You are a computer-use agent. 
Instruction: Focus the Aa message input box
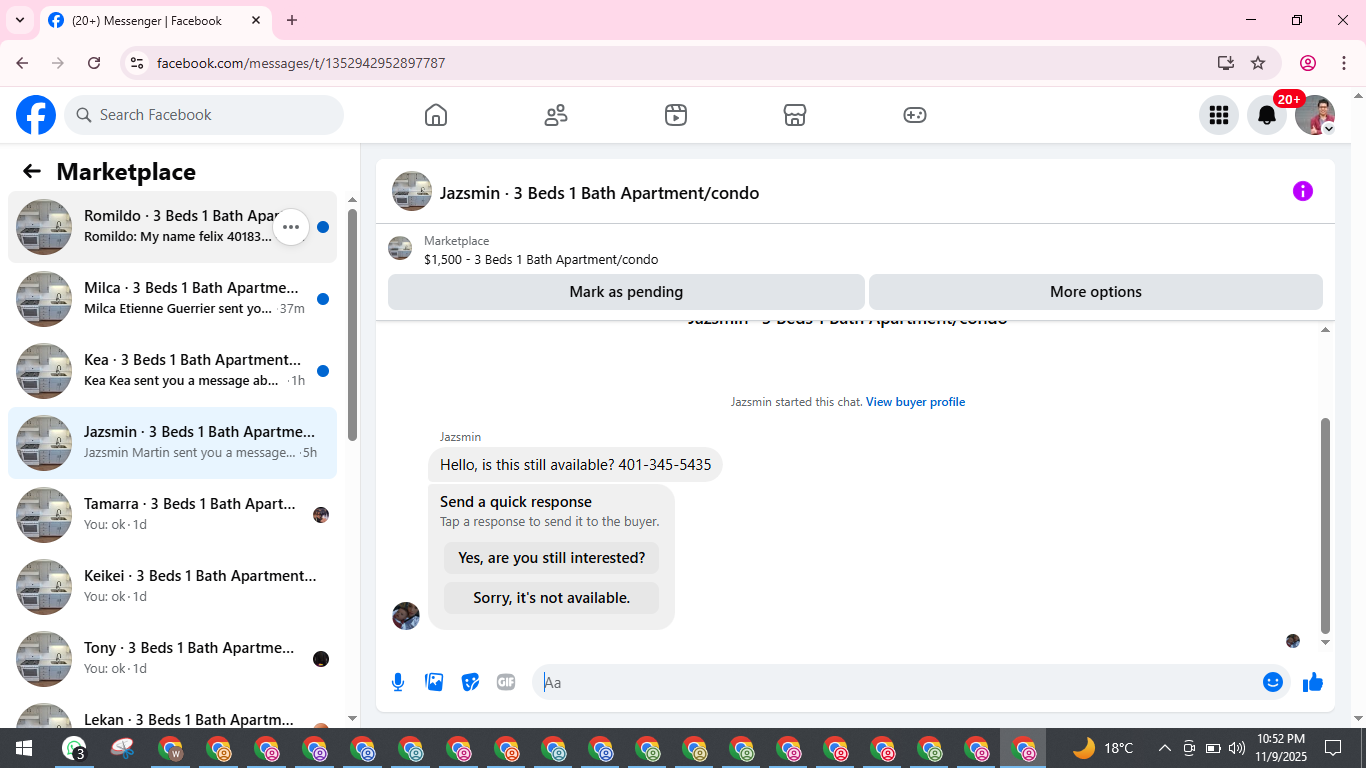[896, 682]
